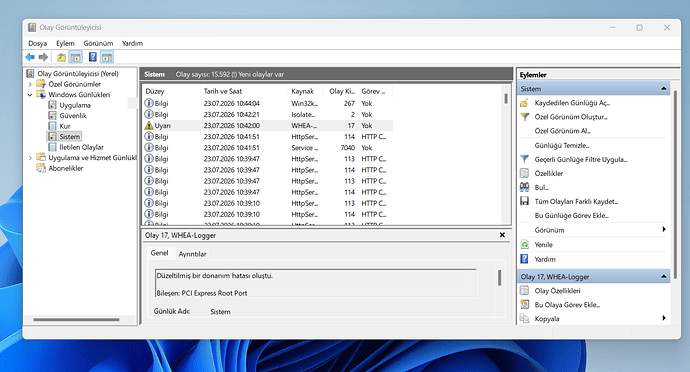Click the blue Help question-mark toolbar icon
Image resolution: width=690 pixels, height=372 pixels.
pos(92,57)
